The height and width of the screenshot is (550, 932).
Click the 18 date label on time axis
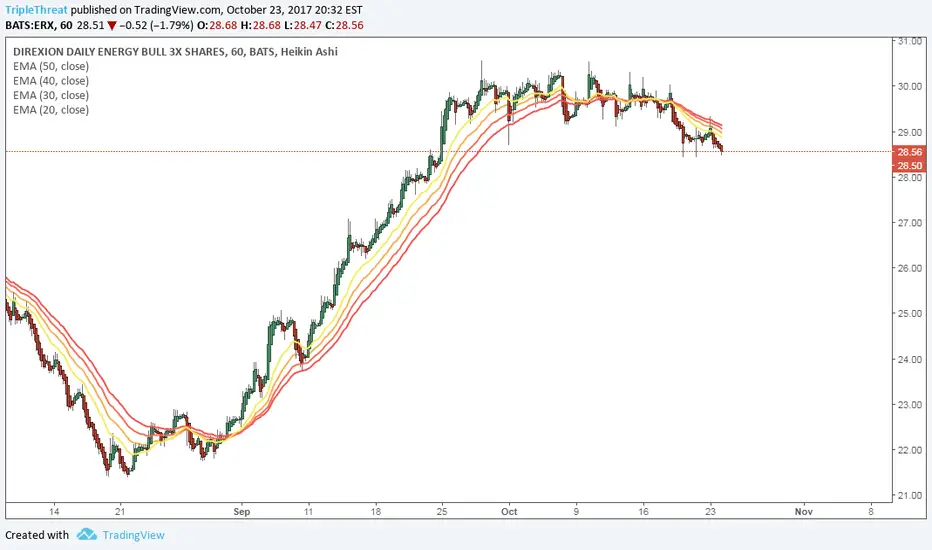point(376,511)
